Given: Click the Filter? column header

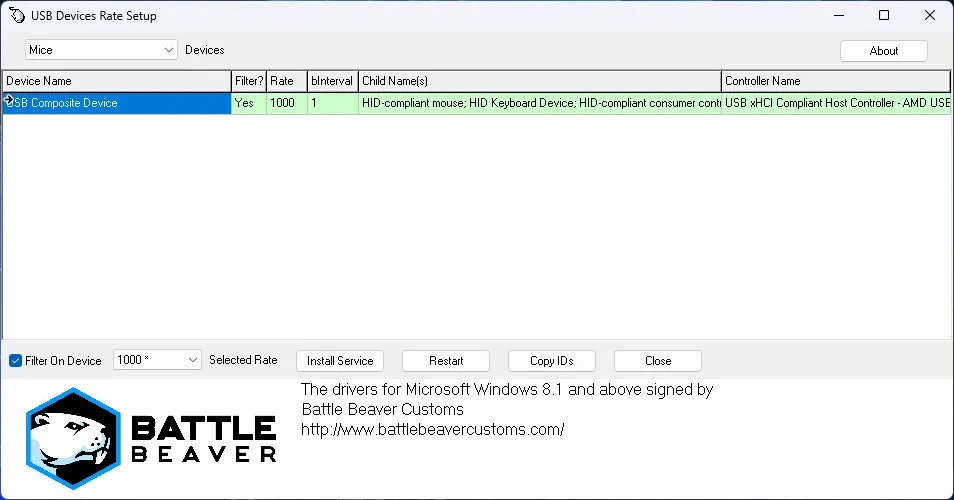Looking at the screenshot, I should [248, 81].
